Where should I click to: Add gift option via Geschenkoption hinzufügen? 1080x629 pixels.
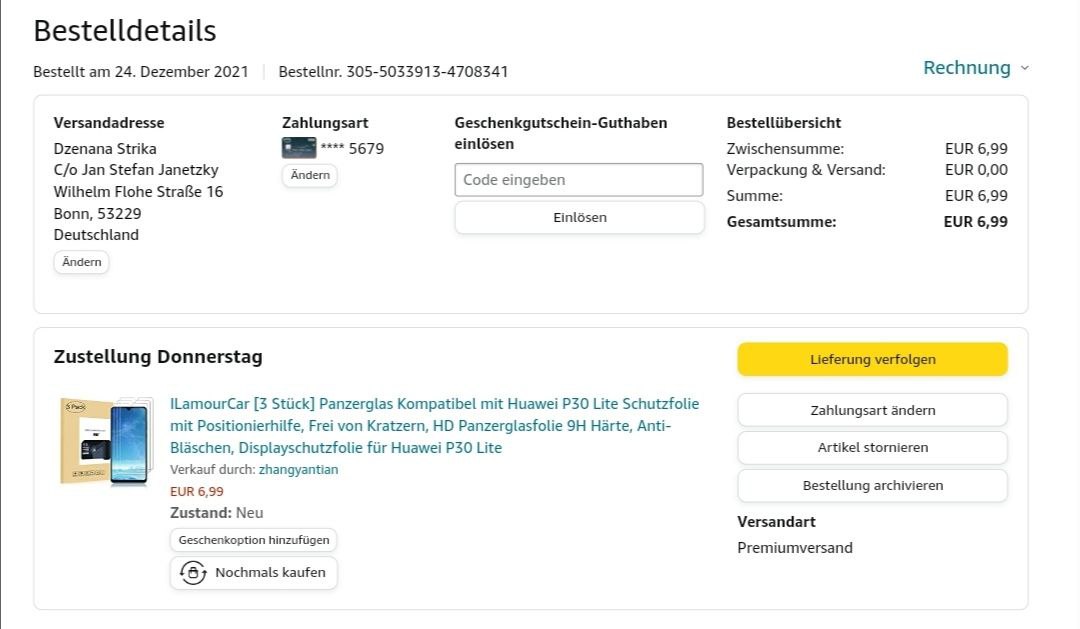pos(254,540)
